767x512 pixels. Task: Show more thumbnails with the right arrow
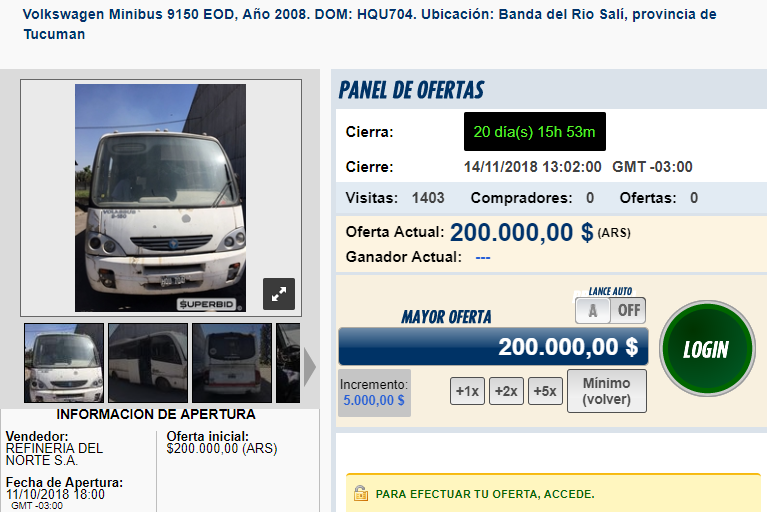(310, 367)
